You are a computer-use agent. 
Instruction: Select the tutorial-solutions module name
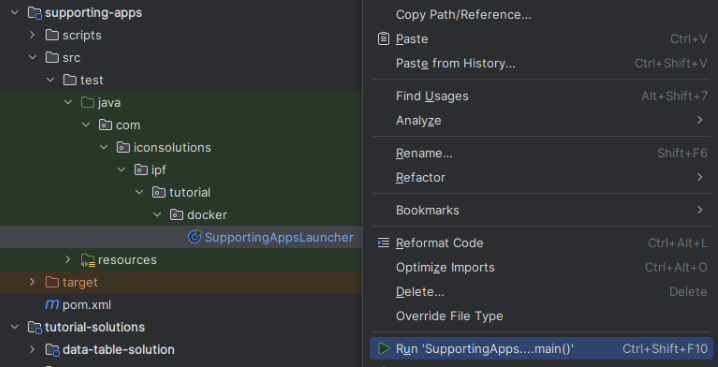click(x=95, y=327)
